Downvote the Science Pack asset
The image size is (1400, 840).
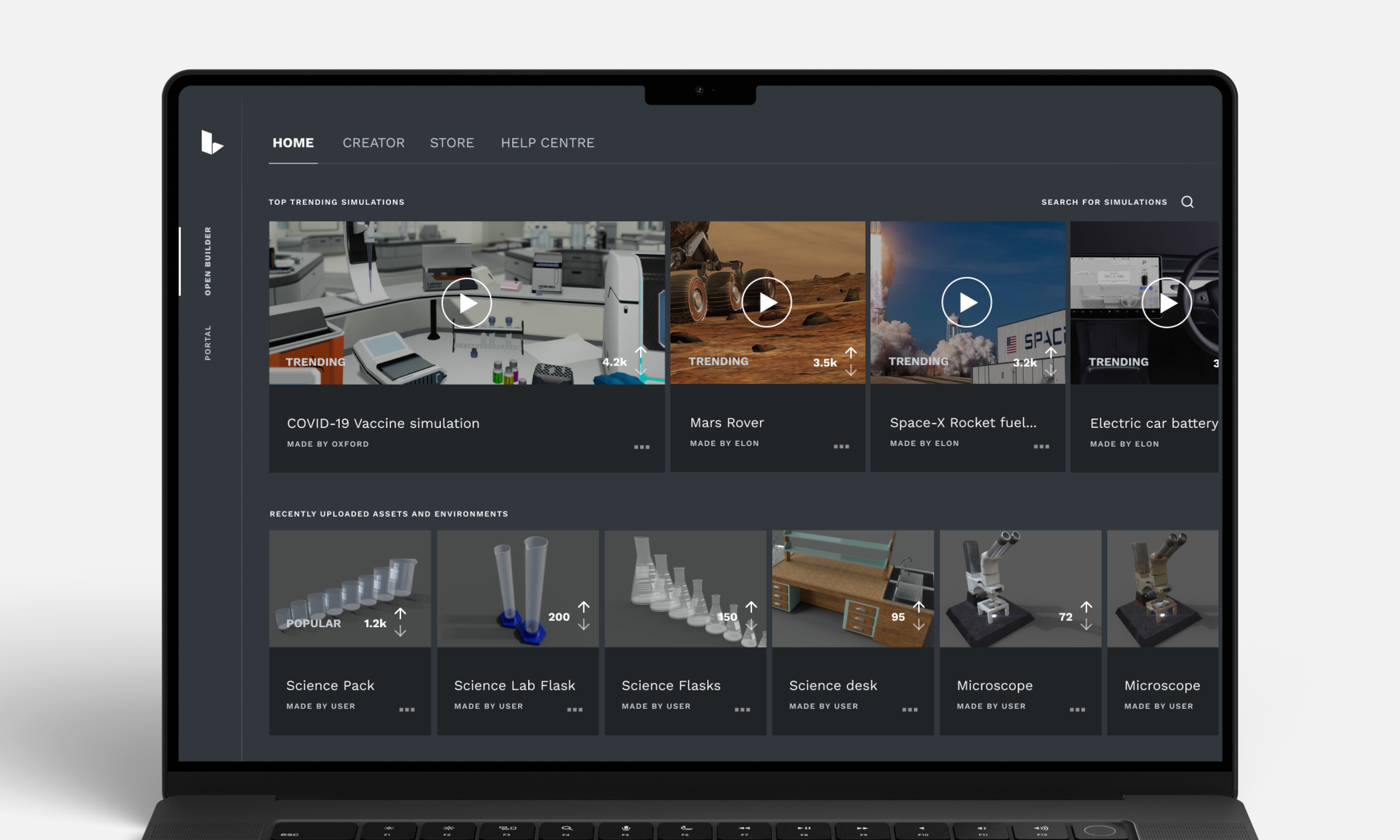coord(400,631)
